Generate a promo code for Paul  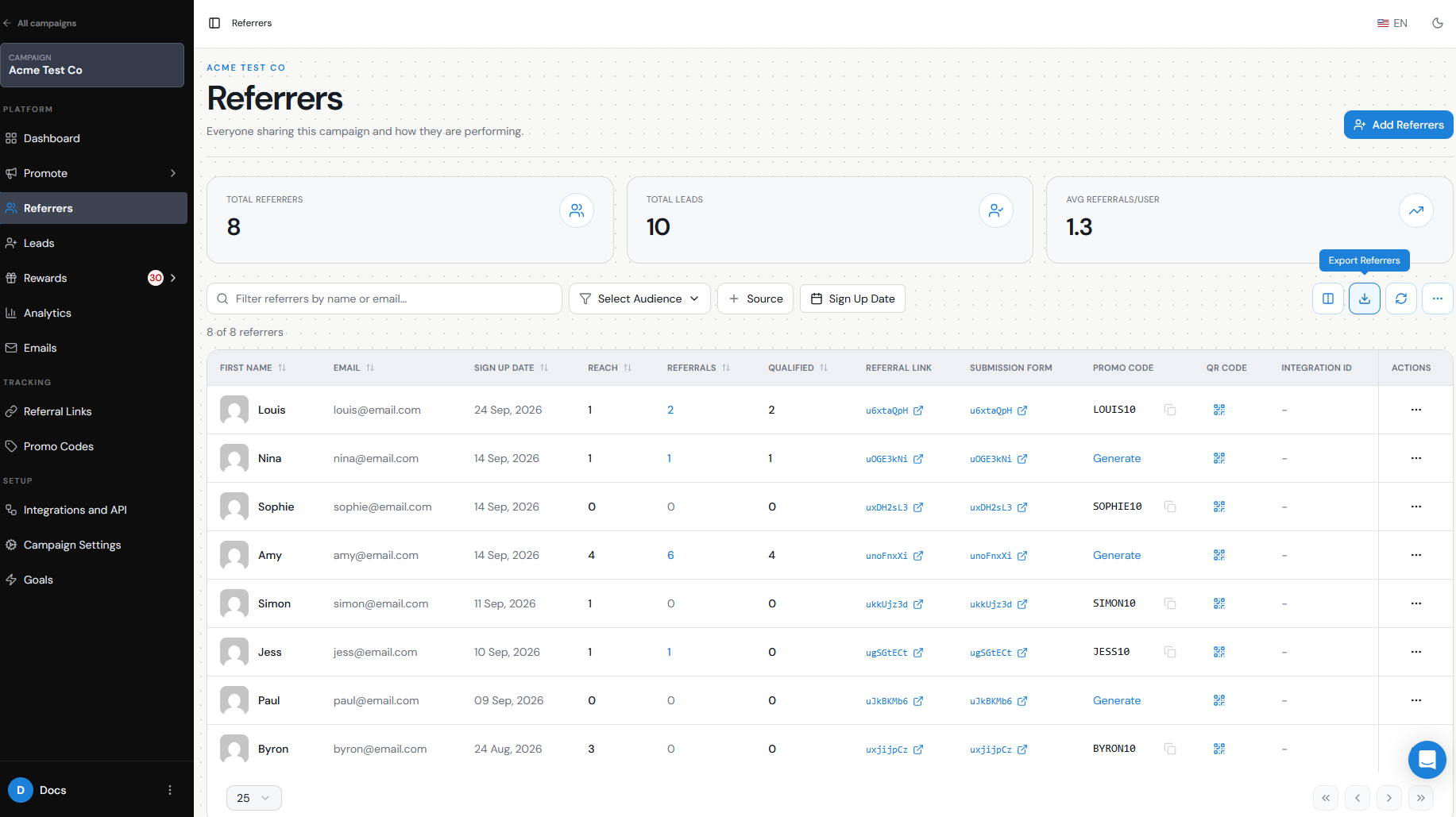[1117, 700]
